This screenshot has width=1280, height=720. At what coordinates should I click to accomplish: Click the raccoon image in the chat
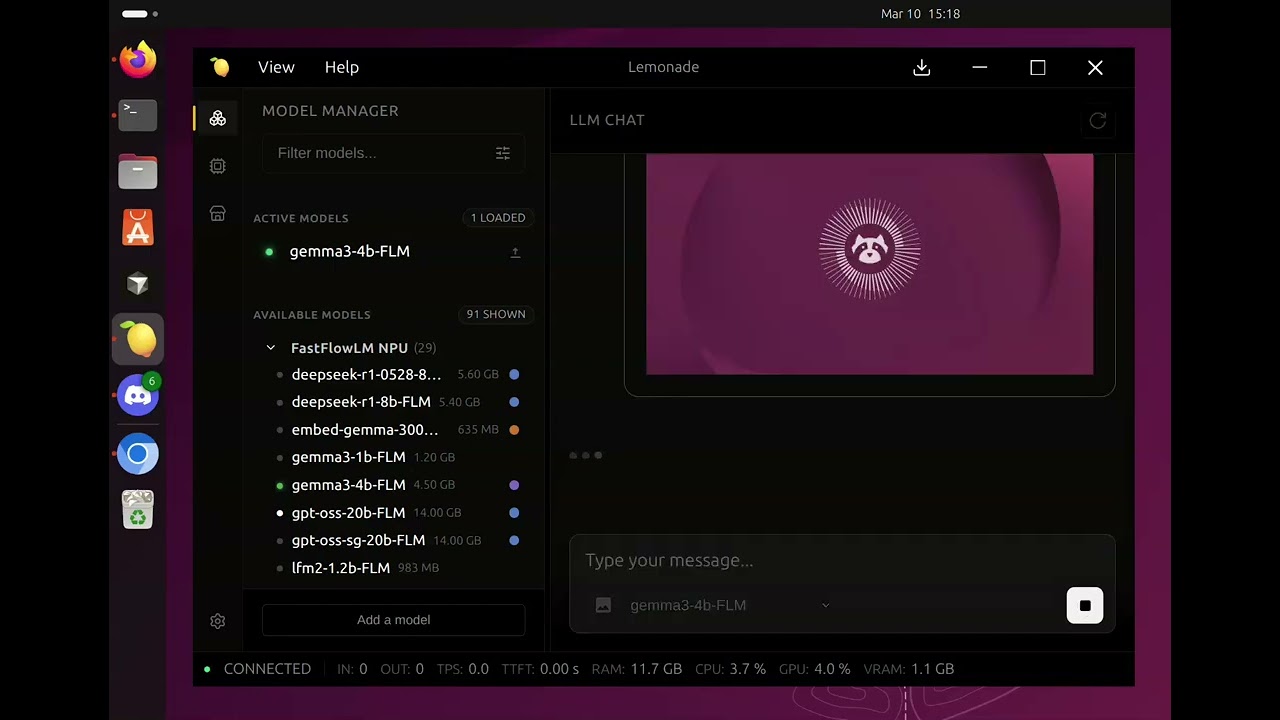pos(870,264)
